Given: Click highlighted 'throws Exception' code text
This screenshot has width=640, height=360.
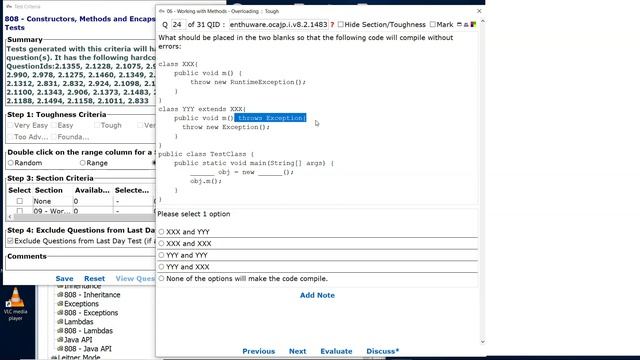Looking at the screenshot, I should pyautogui.click(x=270, y=118).
